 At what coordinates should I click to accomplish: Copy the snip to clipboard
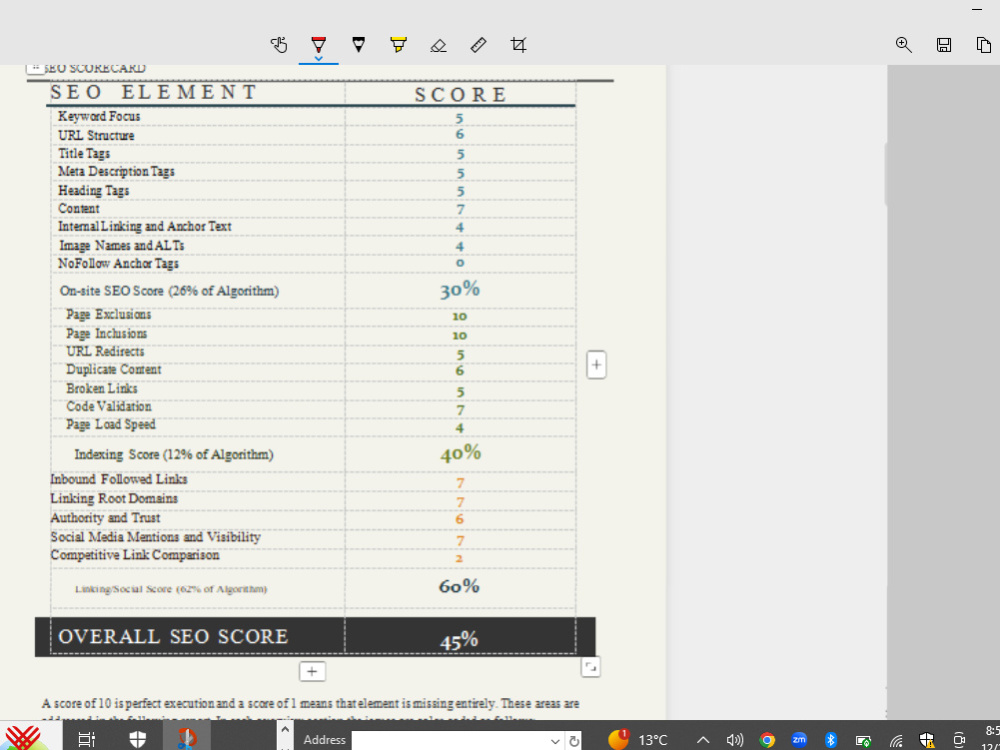(x=984, y=45)
